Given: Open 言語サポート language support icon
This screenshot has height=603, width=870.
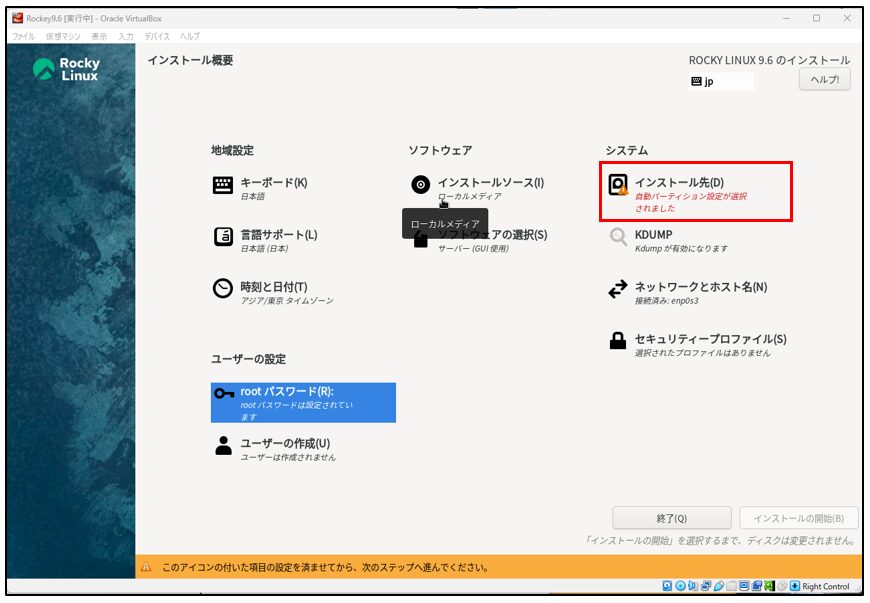Looking at the screenshot, I should pos(223,237).
